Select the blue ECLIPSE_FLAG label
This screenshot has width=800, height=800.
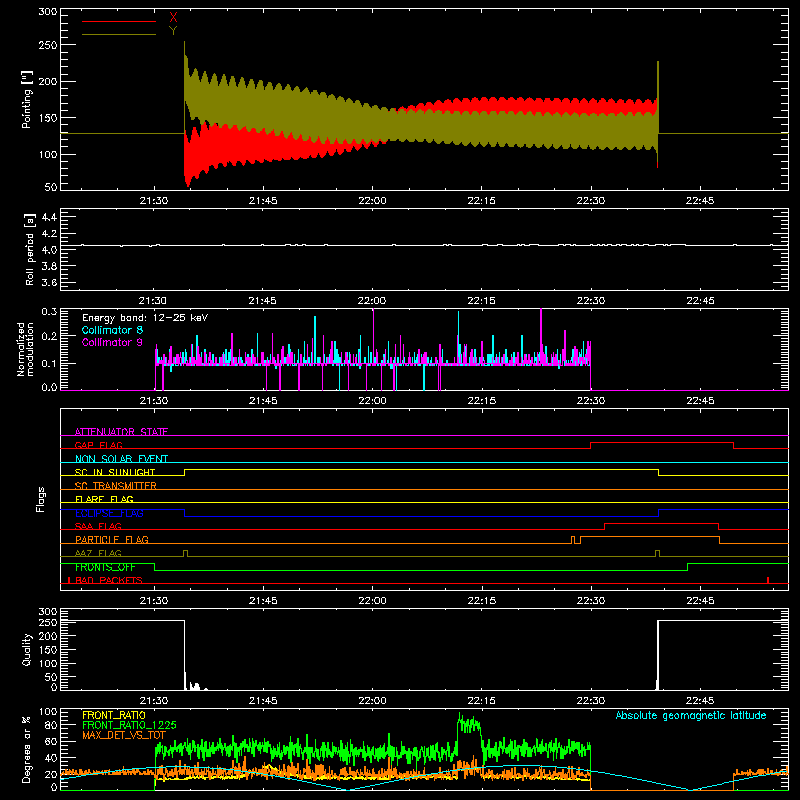click(x=109, y=513)
